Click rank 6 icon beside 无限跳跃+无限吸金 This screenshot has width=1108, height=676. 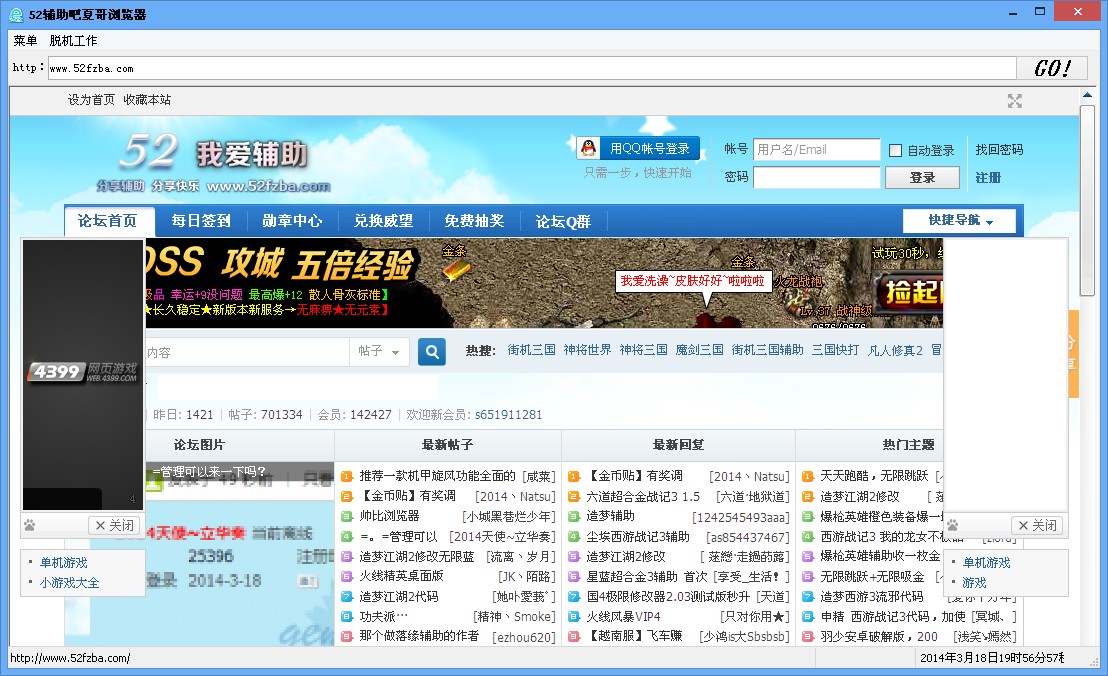(808, 576)
